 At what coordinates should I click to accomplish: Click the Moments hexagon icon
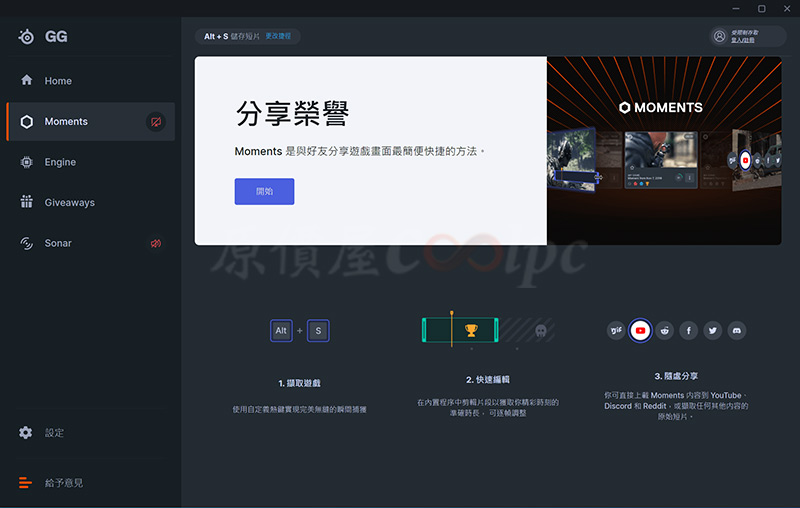coord(27,121)
